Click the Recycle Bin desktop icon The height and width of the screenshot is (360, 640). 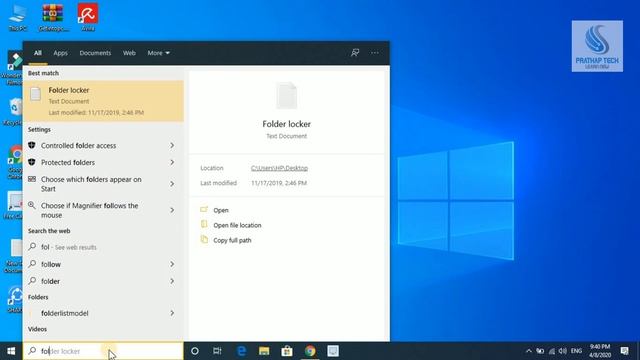(x=15, y=112)
